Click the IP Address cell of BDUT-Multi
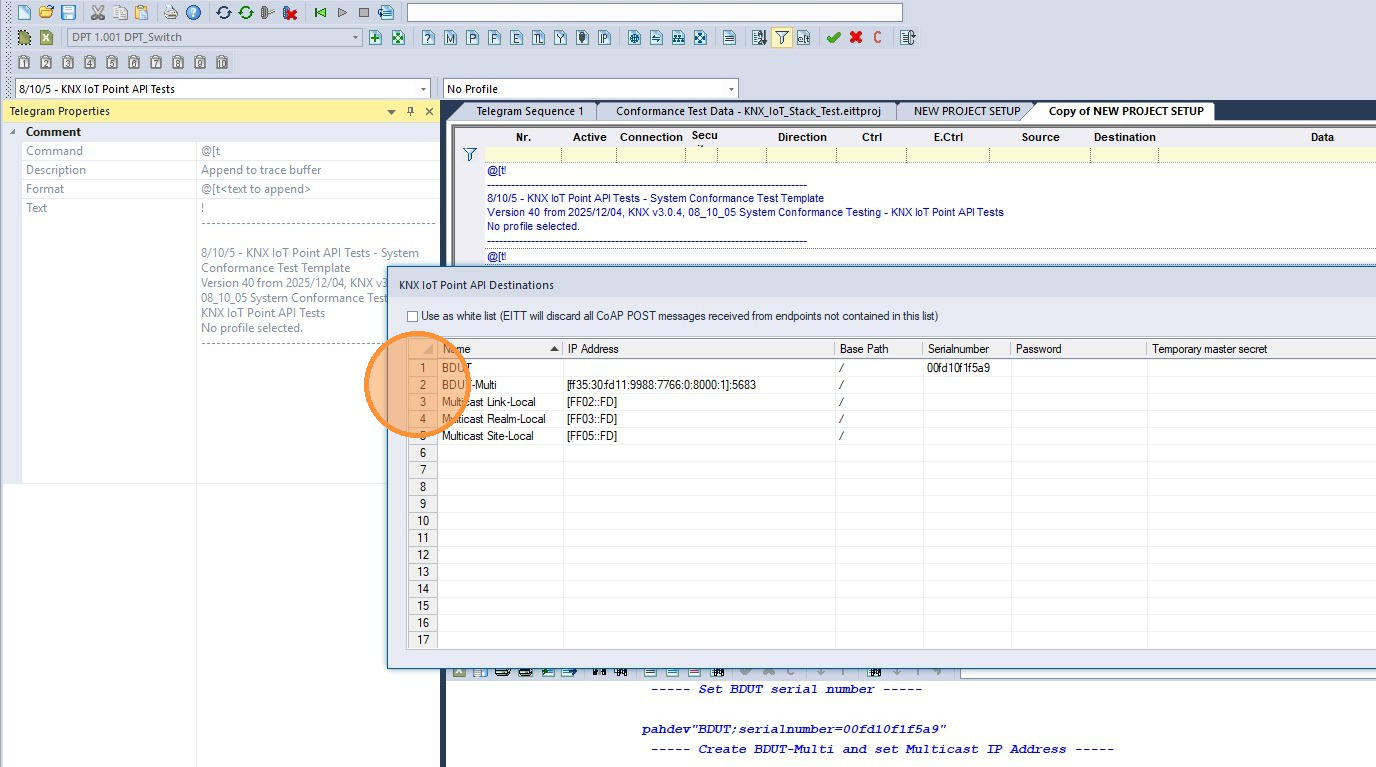Image resolution: width=1376 pixels, height=767 pixels. tap(699, 385)
